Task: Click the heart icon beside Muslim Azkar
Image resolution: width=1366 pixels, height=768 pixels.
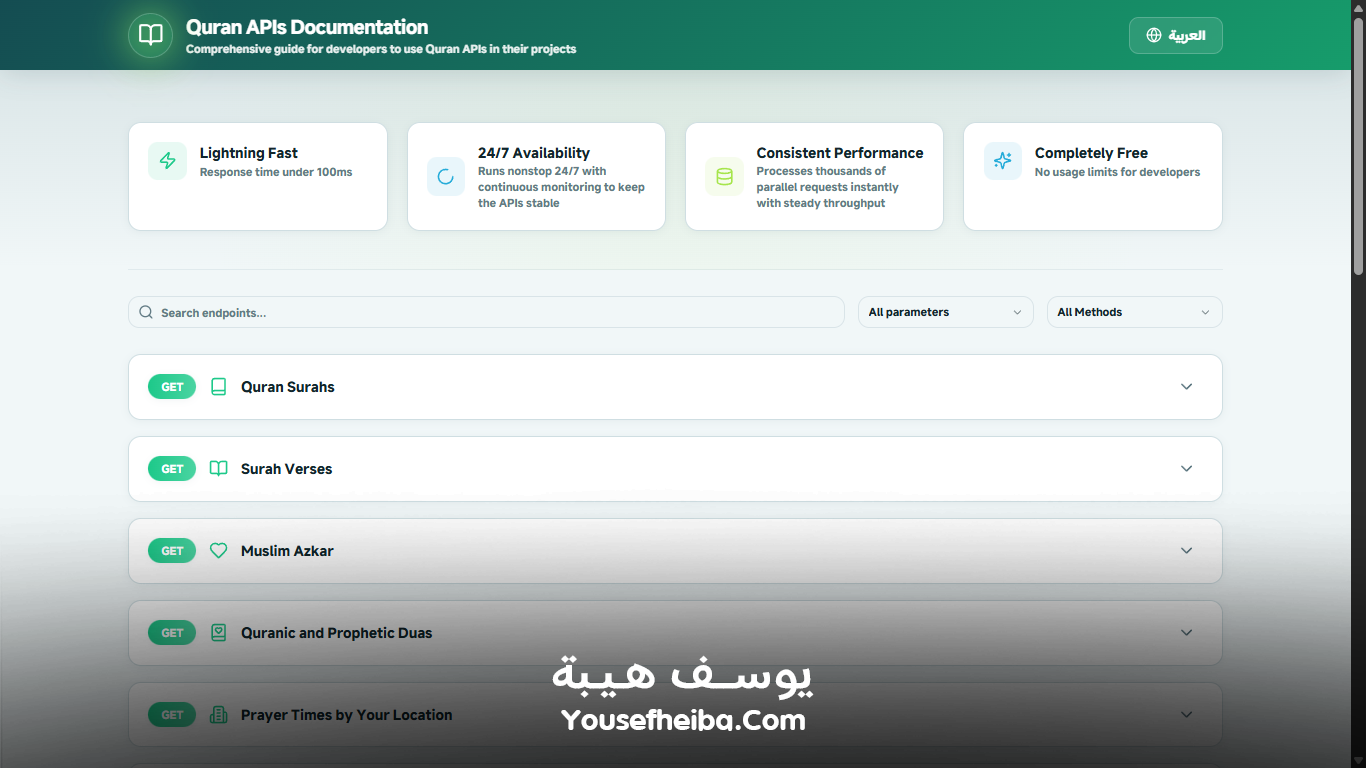Action: [x=218, y=550]
